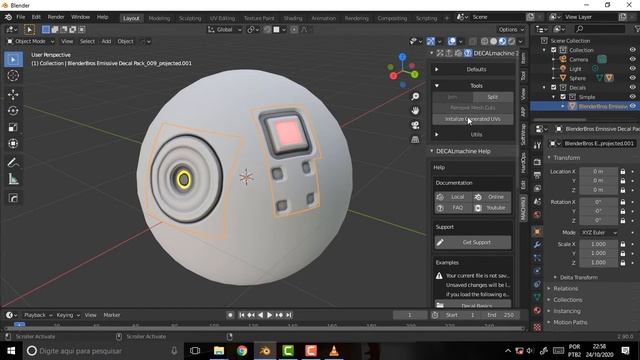The image size is (640, 360).
Task: Open Chrome from the taskbar
Action: (x=242, y=351)
